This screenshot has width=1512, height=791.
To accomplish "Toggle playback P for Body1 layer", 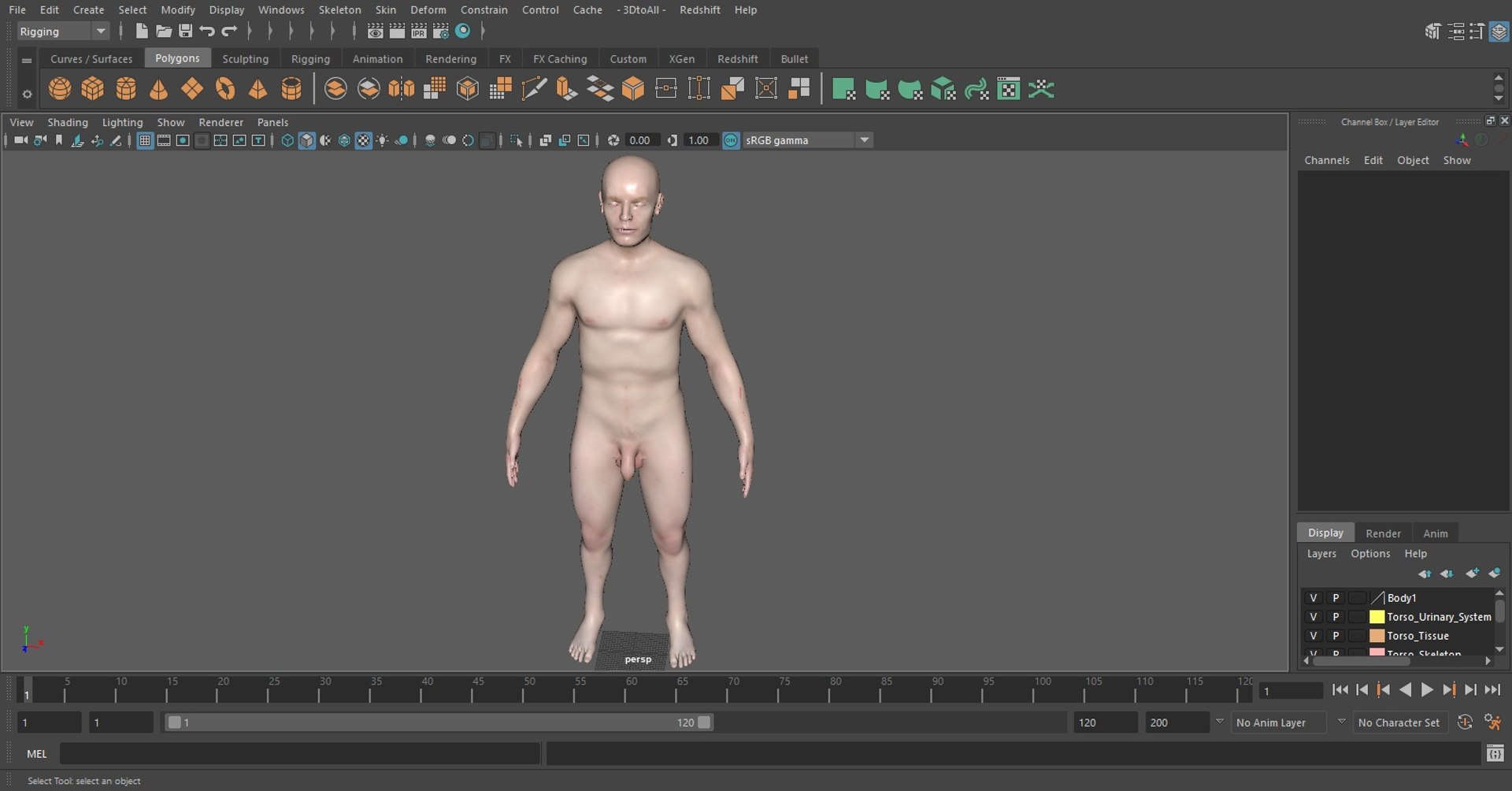I will pos(1336,598).
